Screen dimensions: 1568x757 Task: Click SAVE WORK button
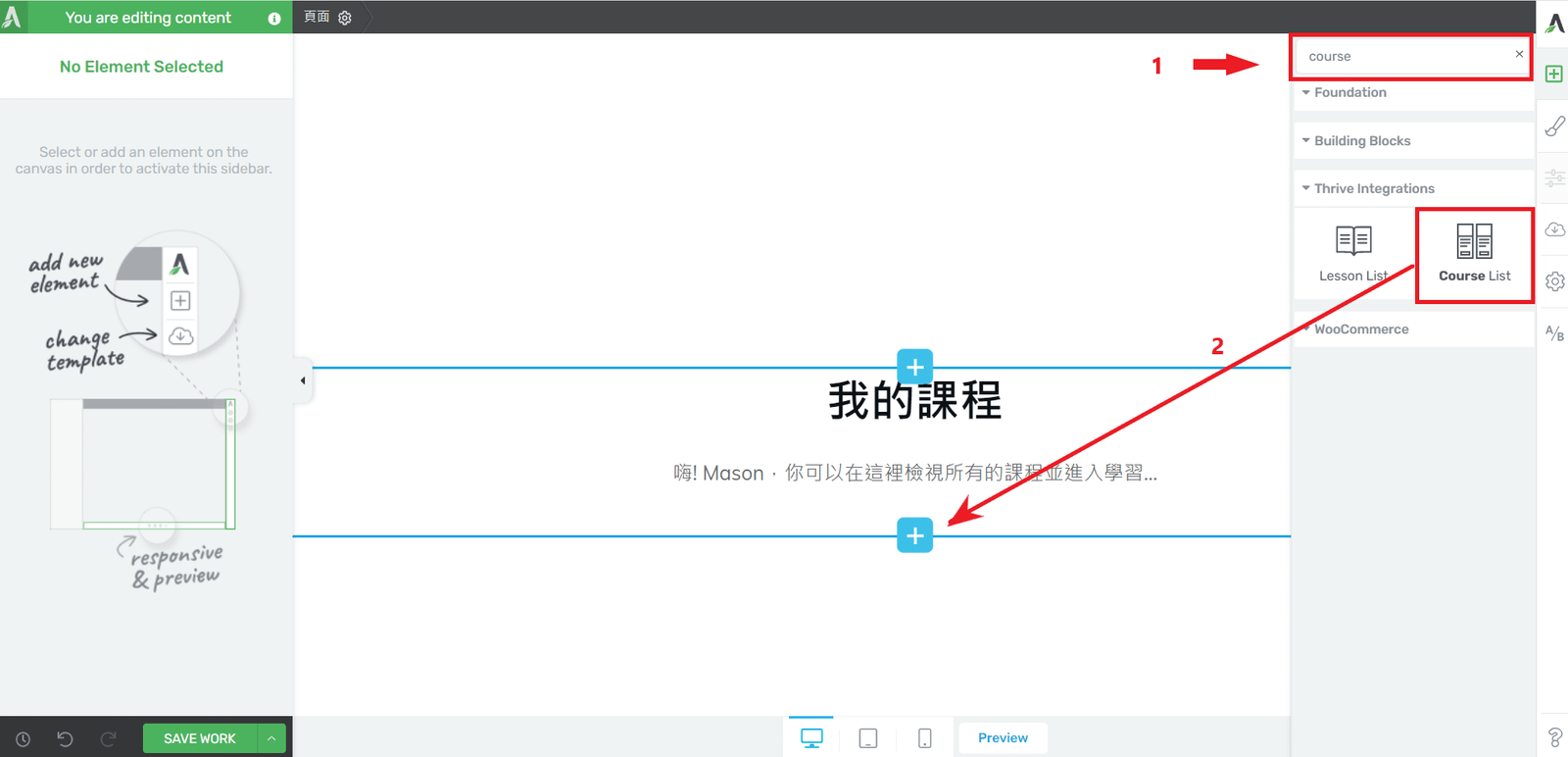coord(200,738)
